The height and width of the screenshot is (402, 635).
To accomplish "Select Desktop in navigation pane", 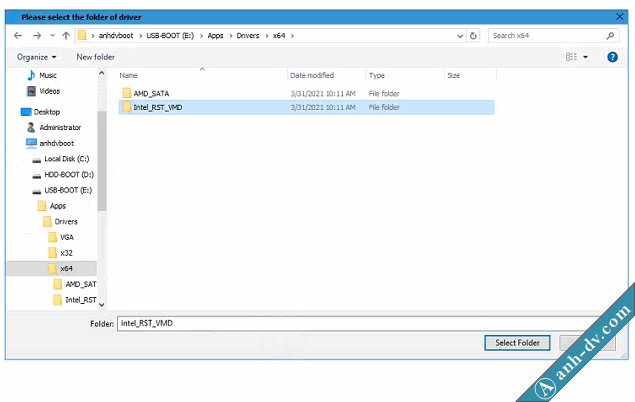I will pyautogui.click(x=47, y=112).
